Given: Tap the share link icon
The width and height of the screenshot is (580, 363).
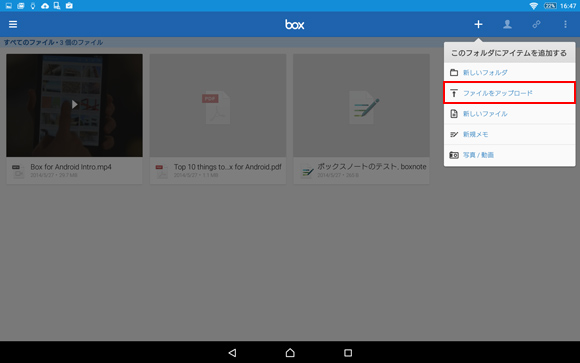Looking at the screenshot, I should pos(536,24).
